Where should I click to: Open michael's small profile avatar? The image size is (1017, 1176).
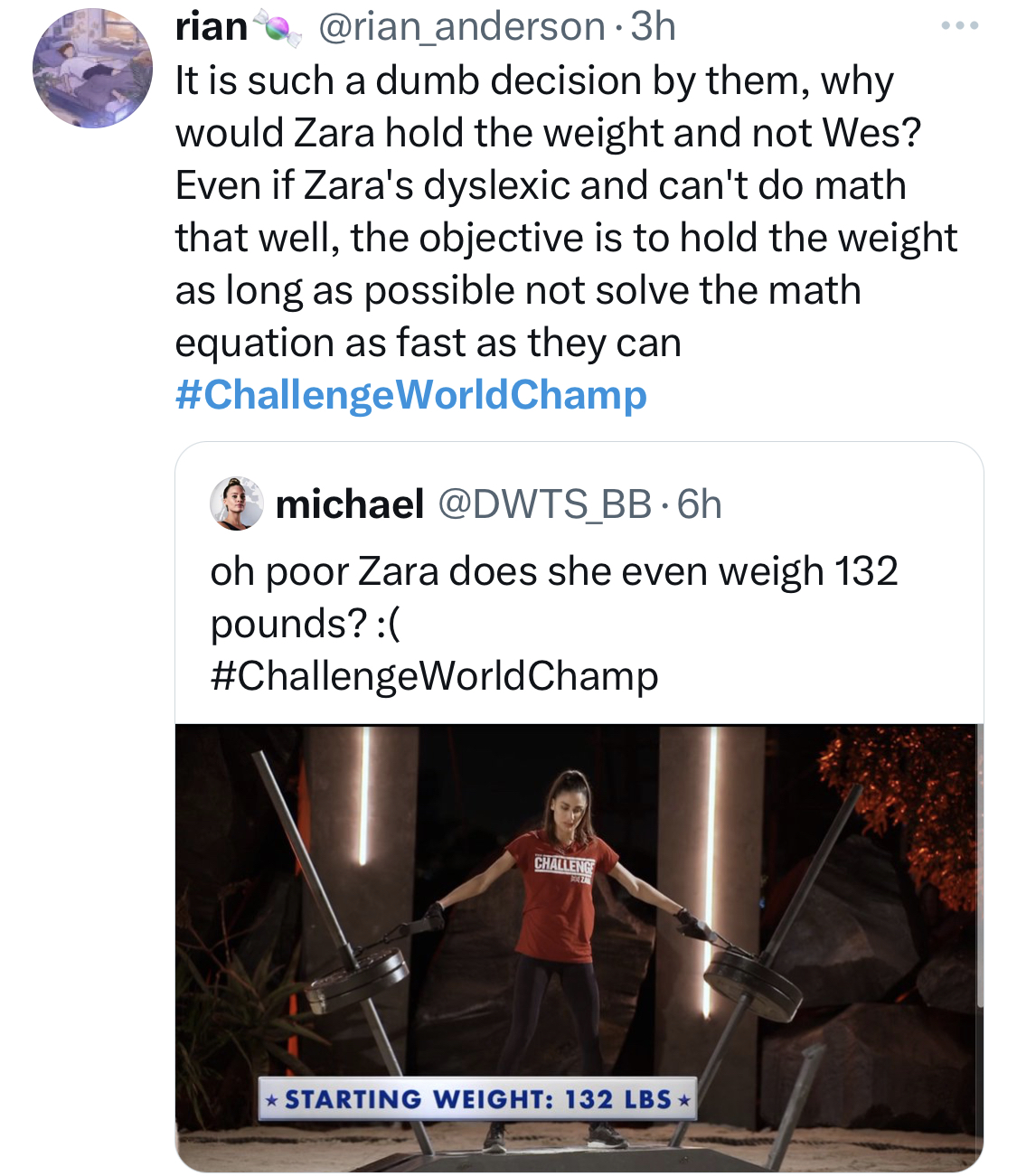click(x=237, y=503)
